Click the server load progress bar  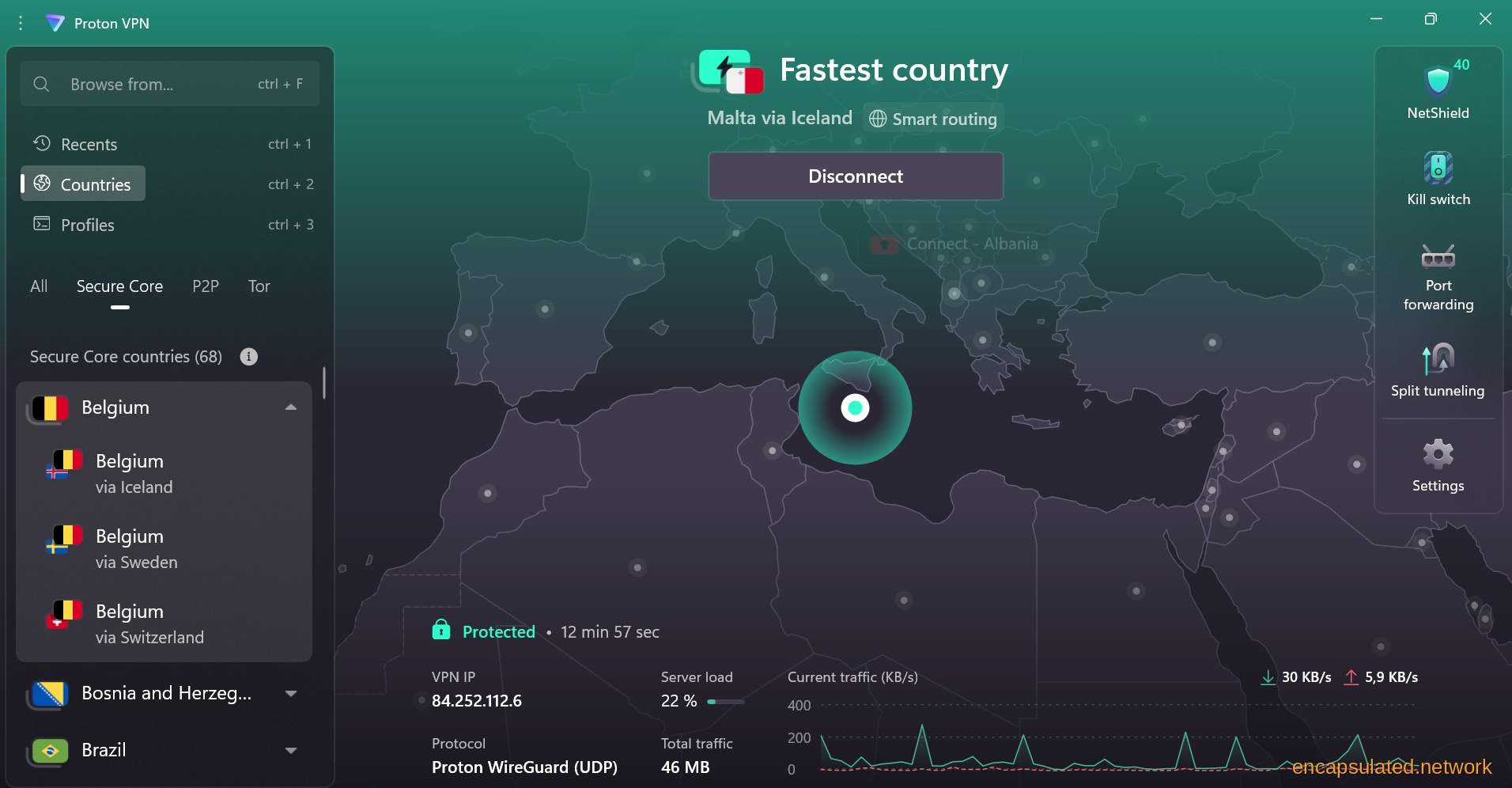(x=726, y=702)
